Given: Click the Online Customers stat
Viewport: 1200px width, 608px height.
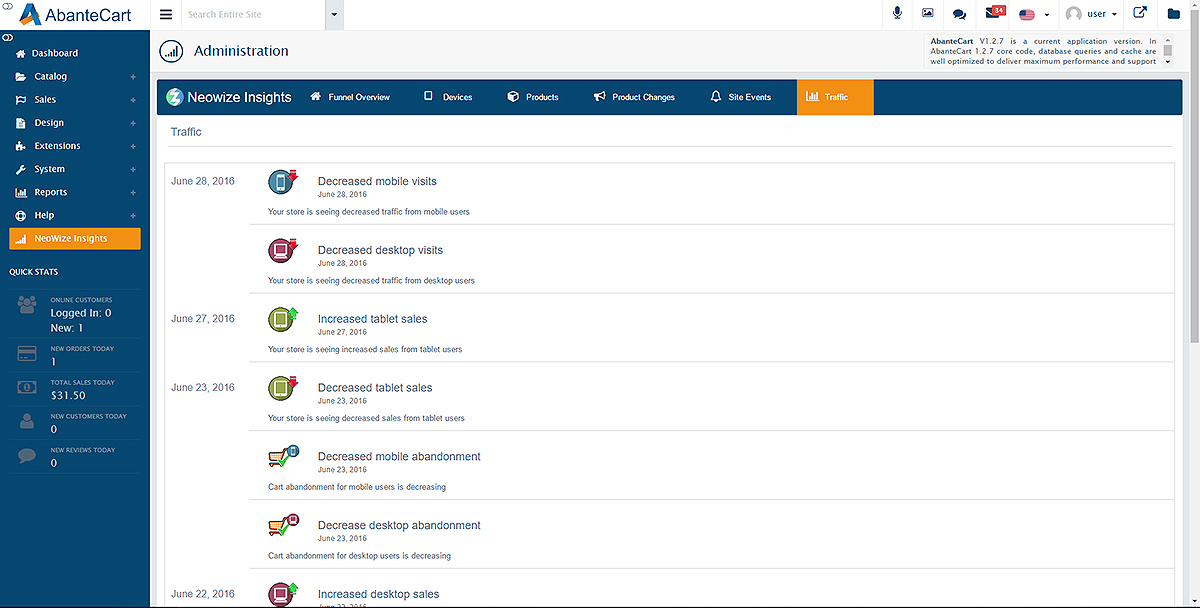Looking at the screenshot, I should 75,314.
